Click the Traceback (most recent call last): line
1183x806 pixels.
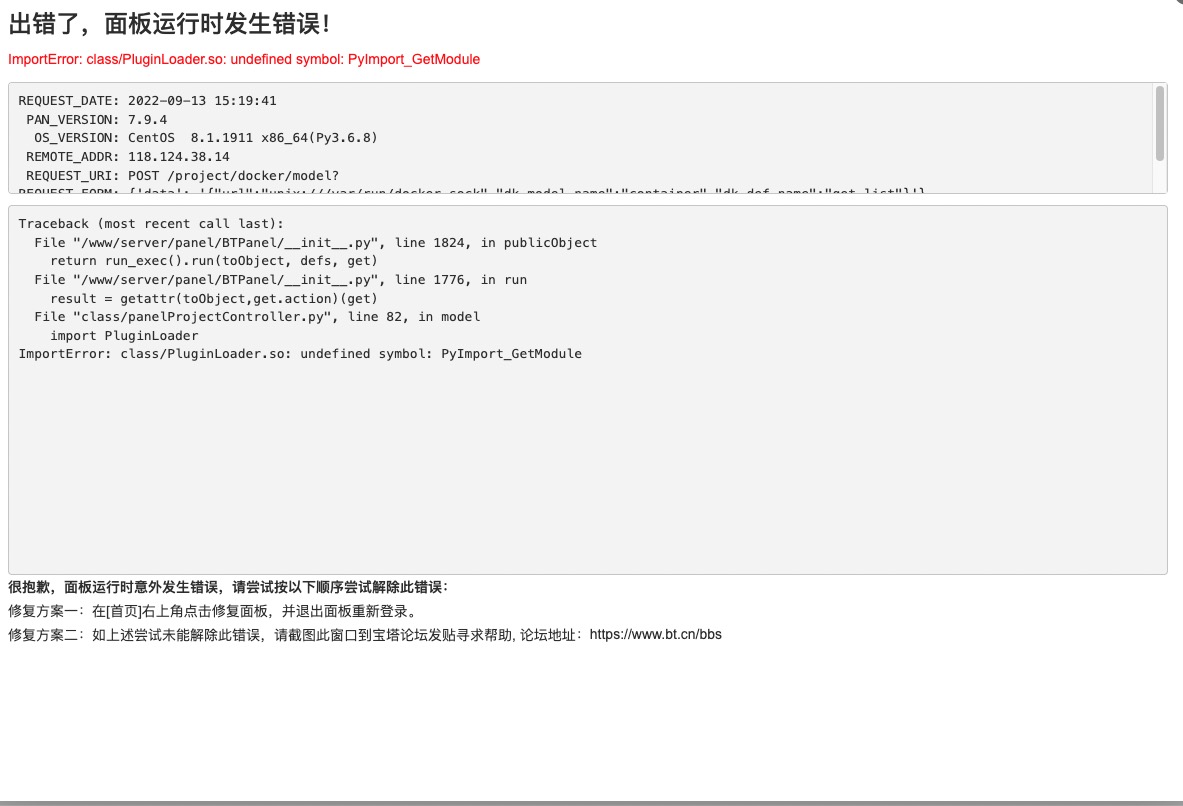[152, 224]
